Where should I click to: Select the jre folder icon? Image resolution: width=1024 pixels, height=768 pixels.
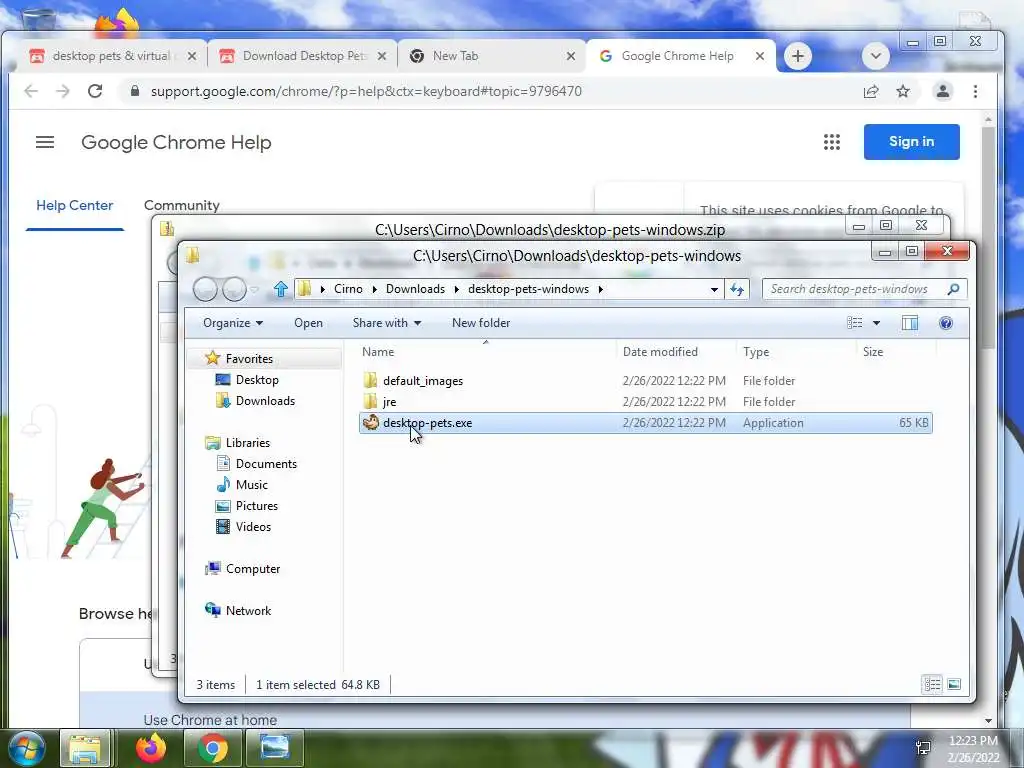coord(370,401)
